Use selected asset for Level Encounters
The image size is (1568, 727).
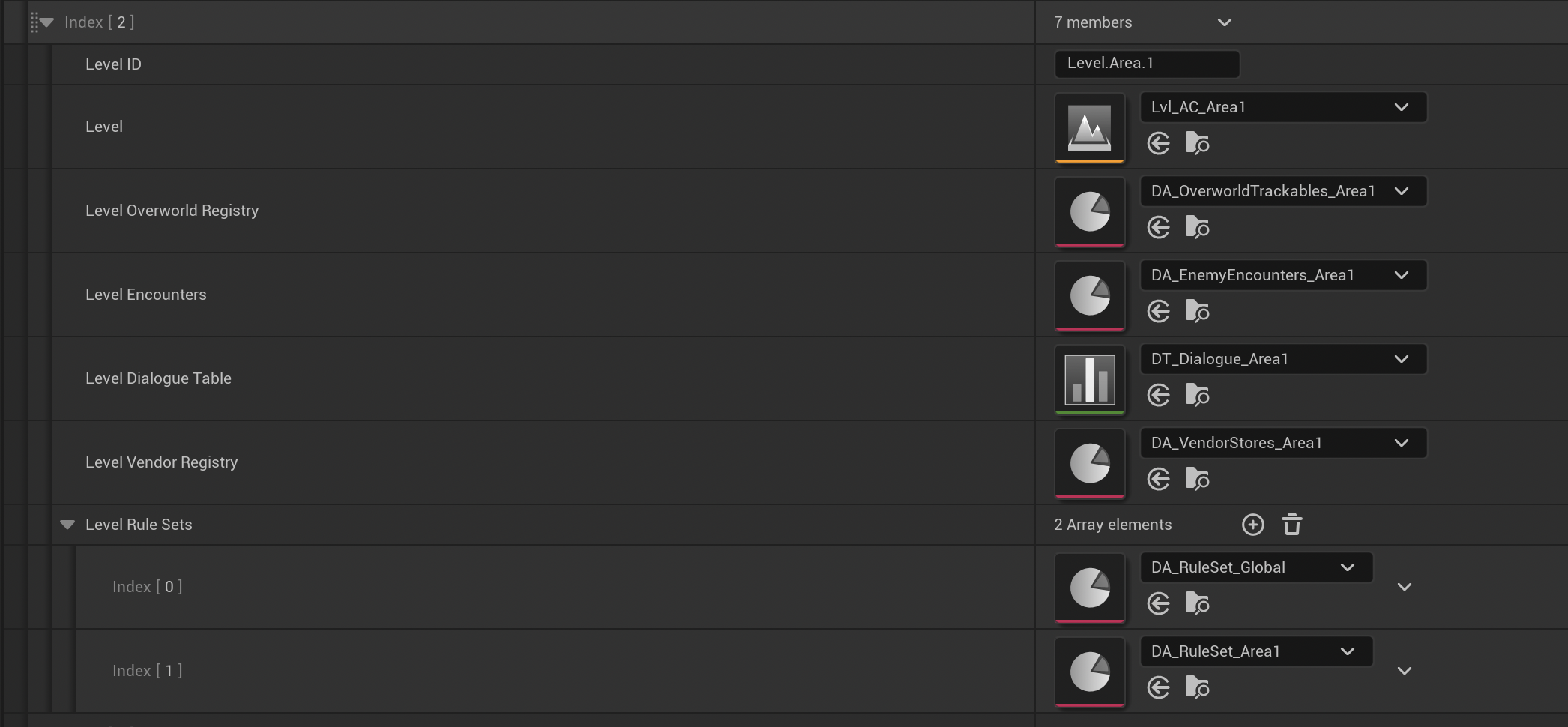point(1158,311)
